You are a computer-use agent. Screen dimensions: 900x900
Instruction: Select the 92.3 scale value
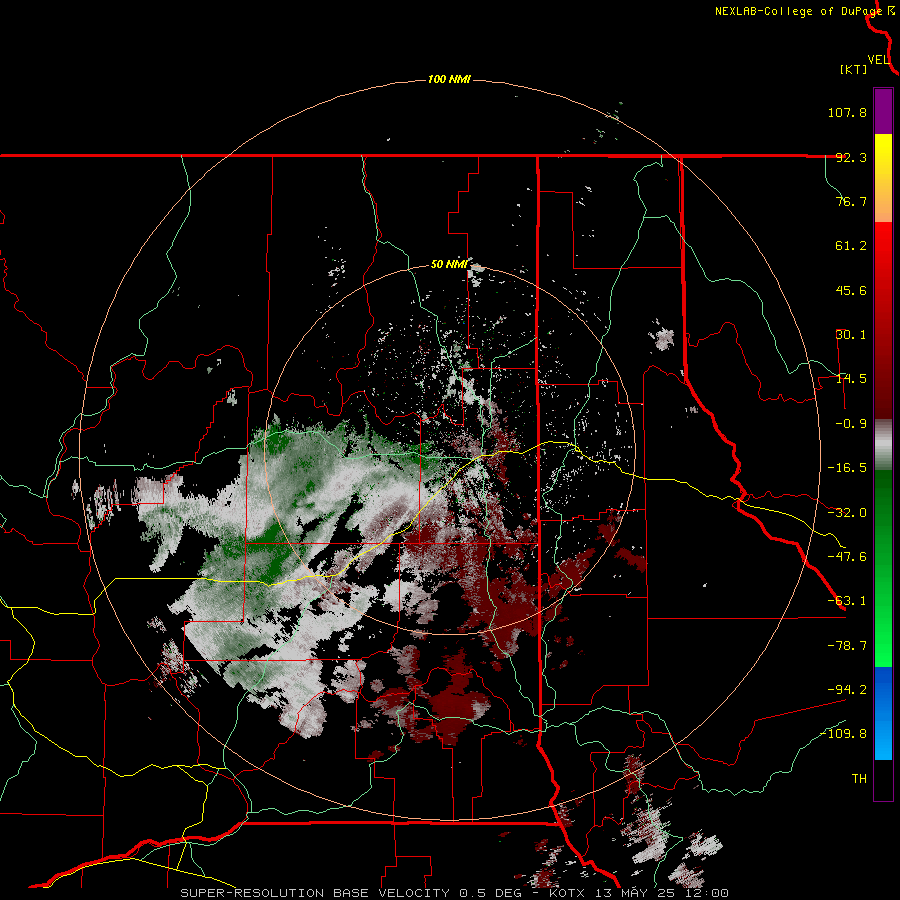[x=851, y=157]
